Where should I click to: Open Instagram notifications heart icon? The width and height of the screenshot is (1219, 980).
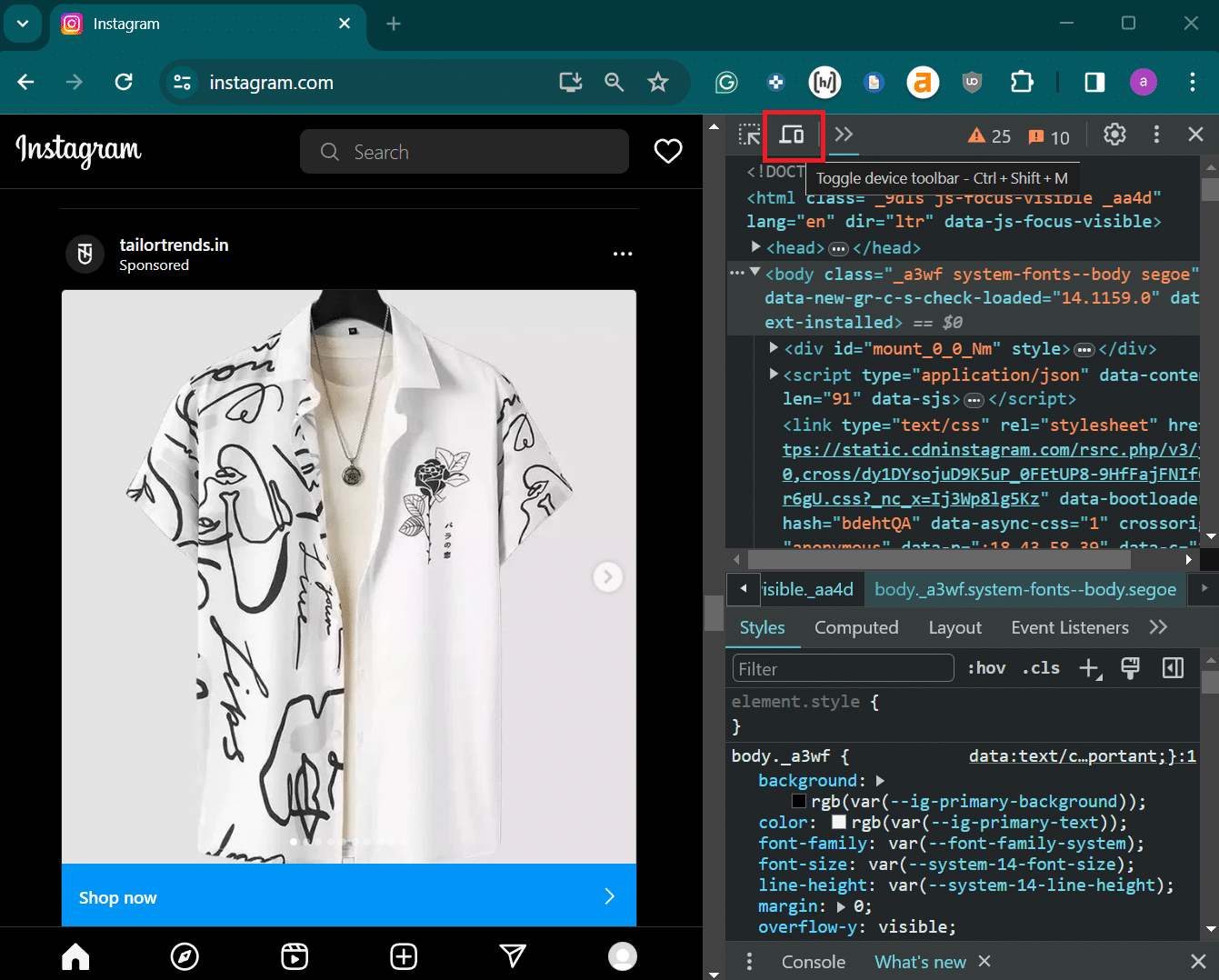click(x=668, y=151)
